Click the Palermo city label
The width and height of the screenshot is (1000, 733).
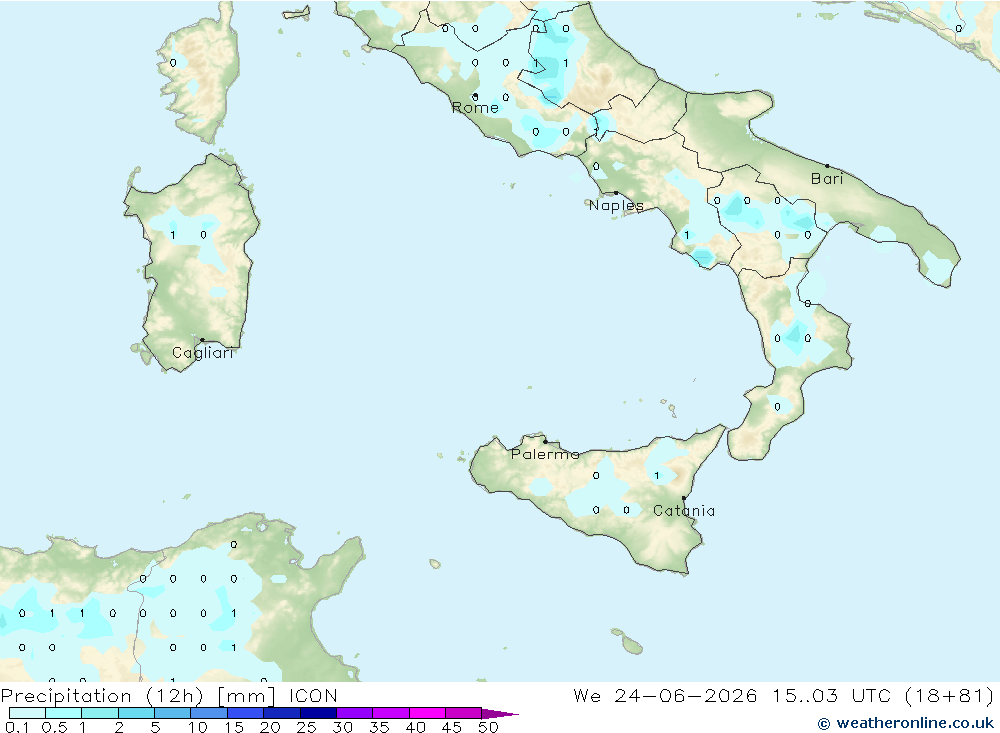(545, 454)
